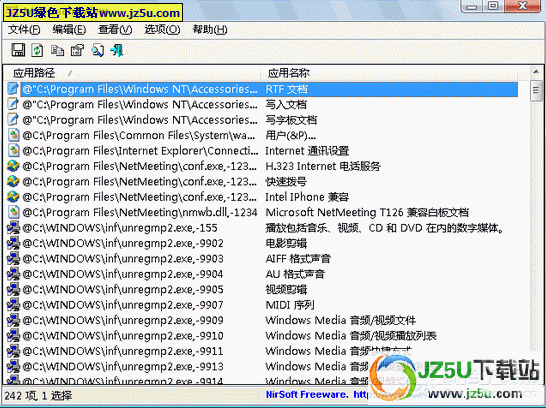Sort by the 应用名称 column header

389,73
